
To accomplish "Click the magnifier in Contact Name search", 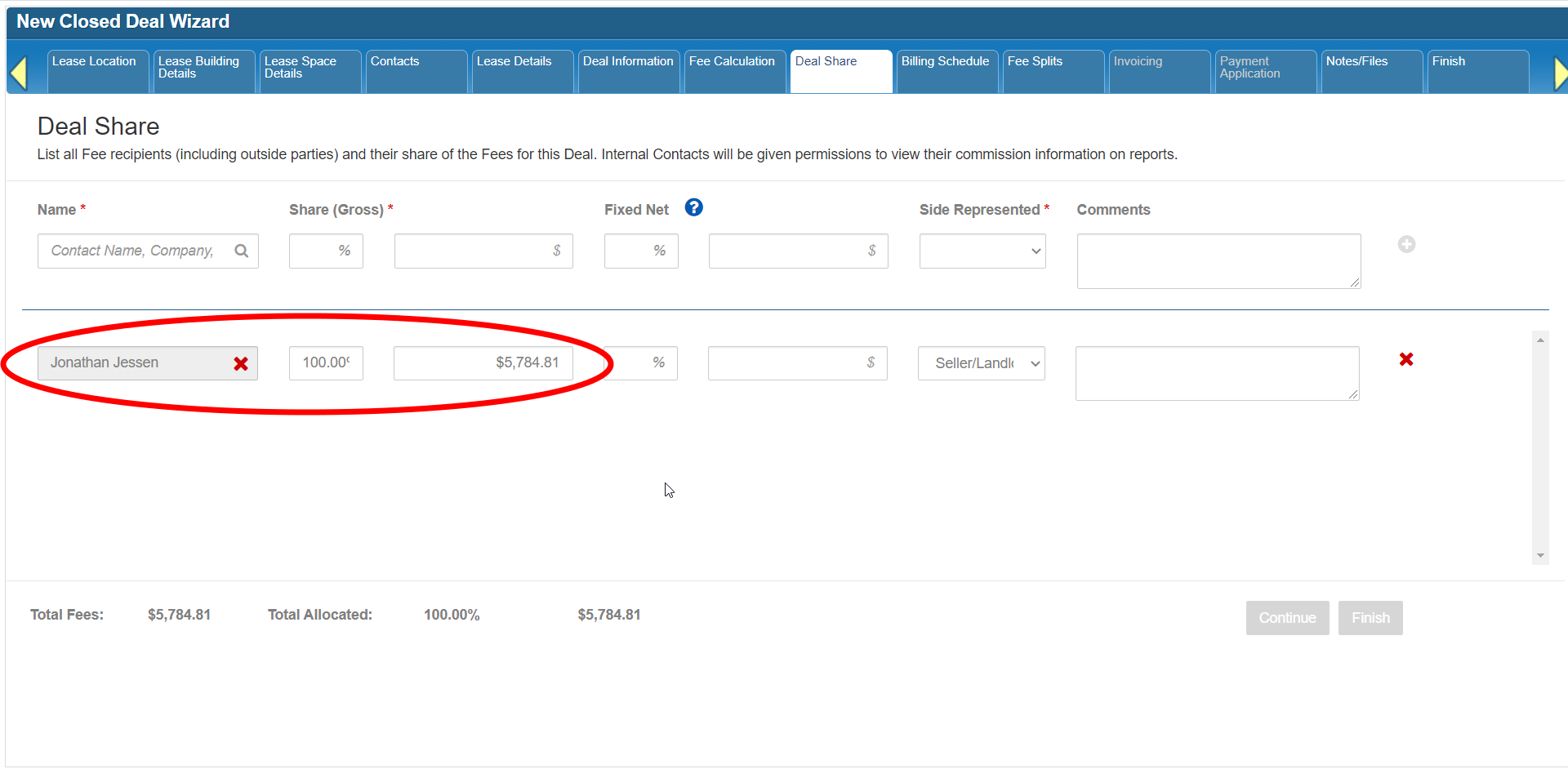I will [x=242, y=251].
